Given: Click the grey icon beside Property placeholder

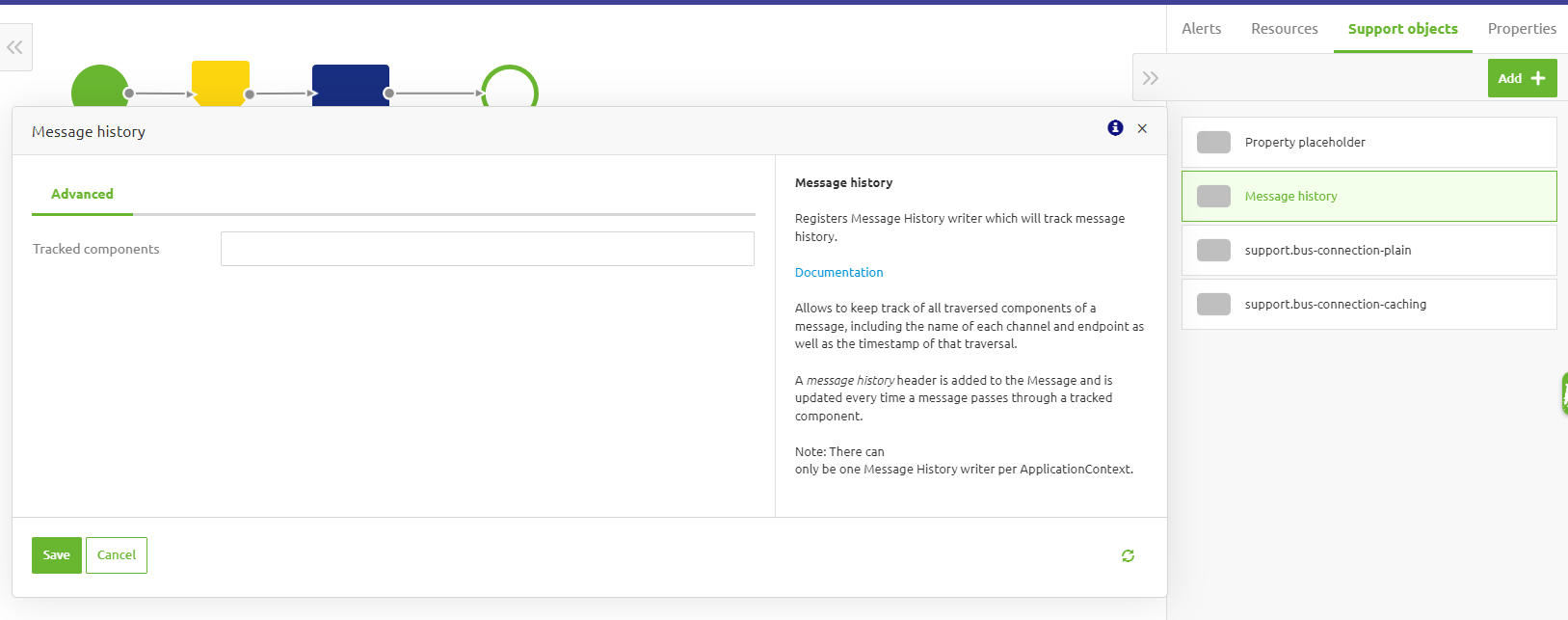Looking at the screenshot, I should click(1213, 143).
